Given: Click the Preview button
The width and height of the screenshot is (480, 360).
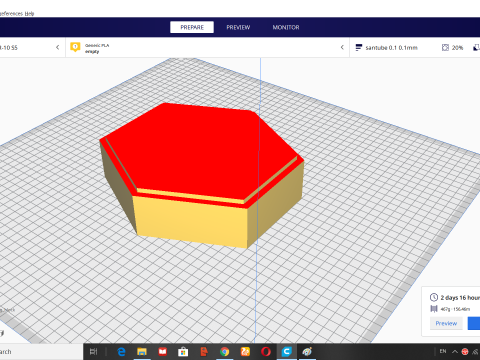Looking at the screenshot, I should tap(446, 323).
